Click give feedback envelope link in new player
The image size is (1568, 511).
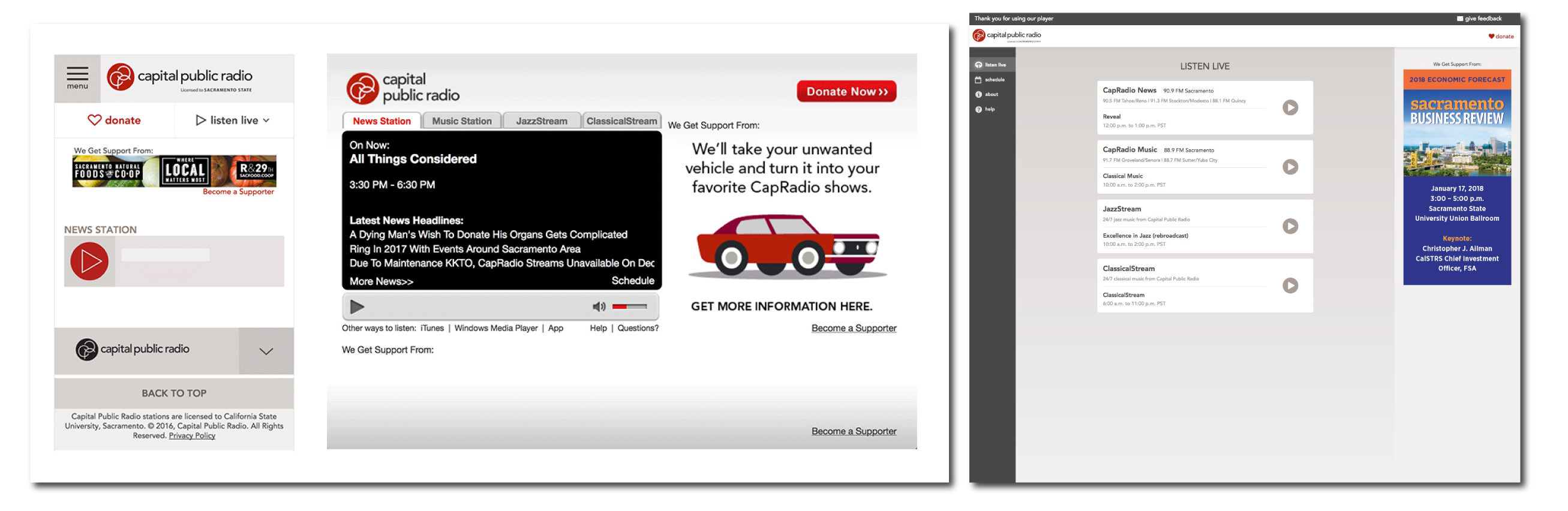coord(1479,19)
